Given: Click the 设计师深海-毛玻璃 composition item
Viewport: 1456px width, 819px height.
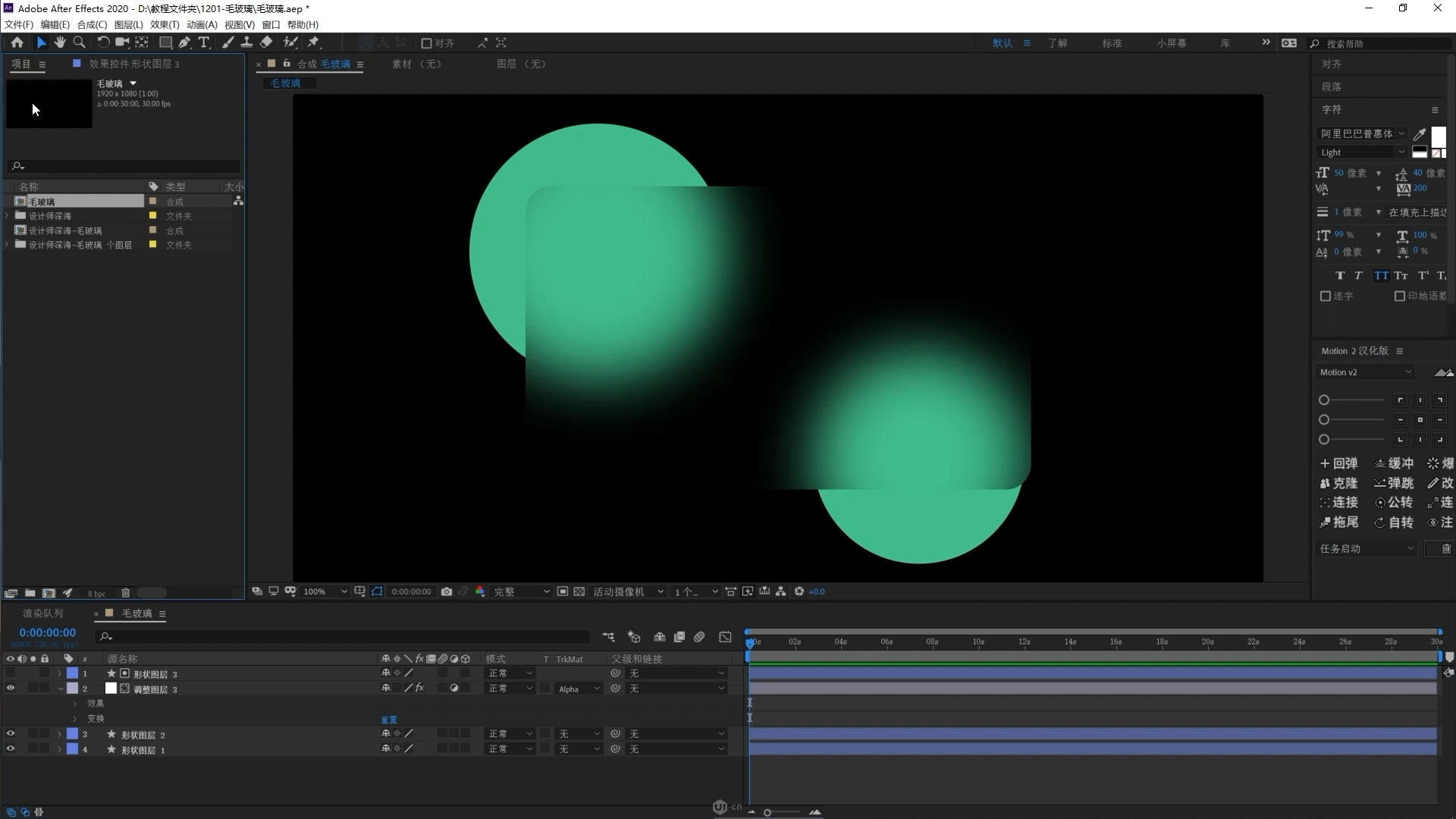Looking at the screenshot, I should click(x=65, y=230).
